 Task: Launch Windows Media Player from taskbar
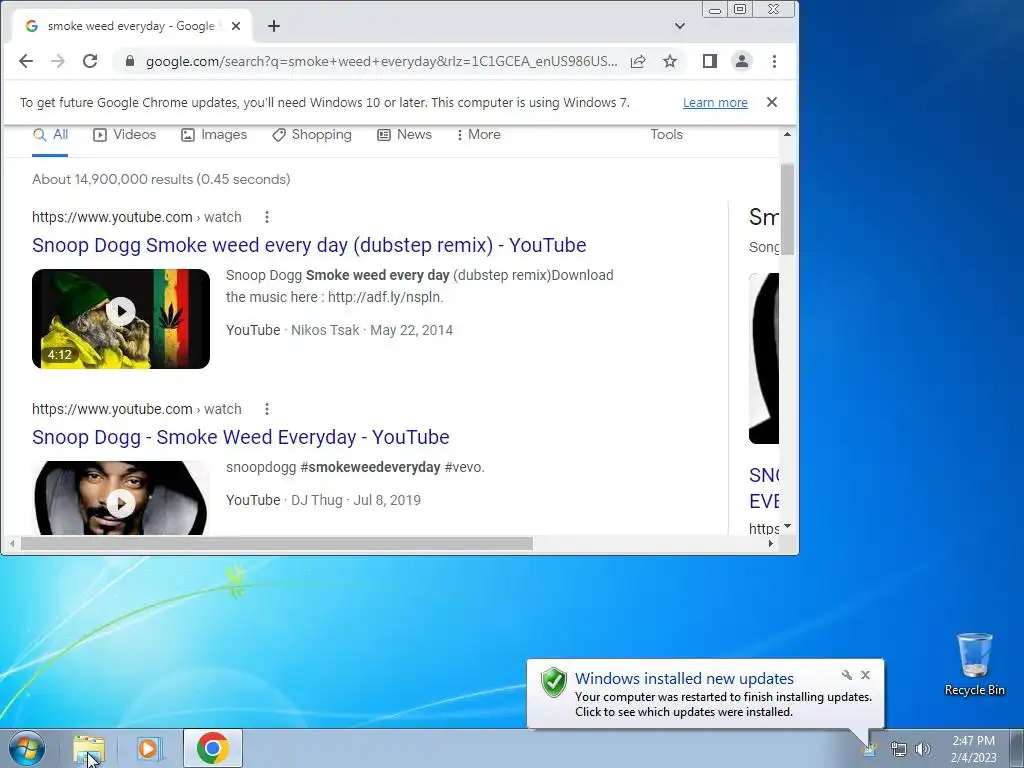(x=148, y=748)
